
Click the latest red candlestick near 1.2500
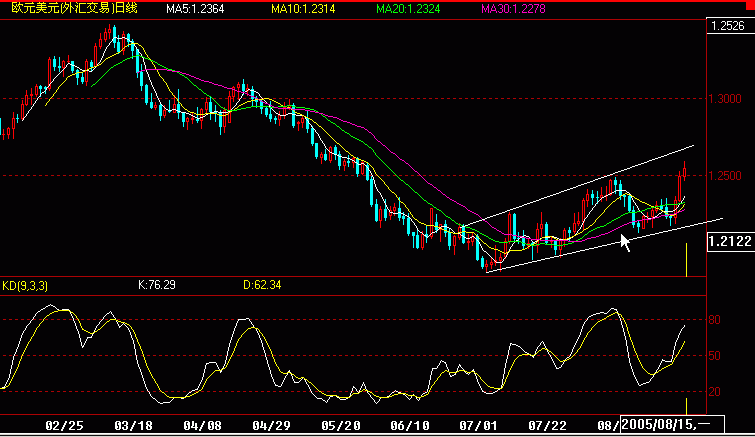click(x=685, y=171)
